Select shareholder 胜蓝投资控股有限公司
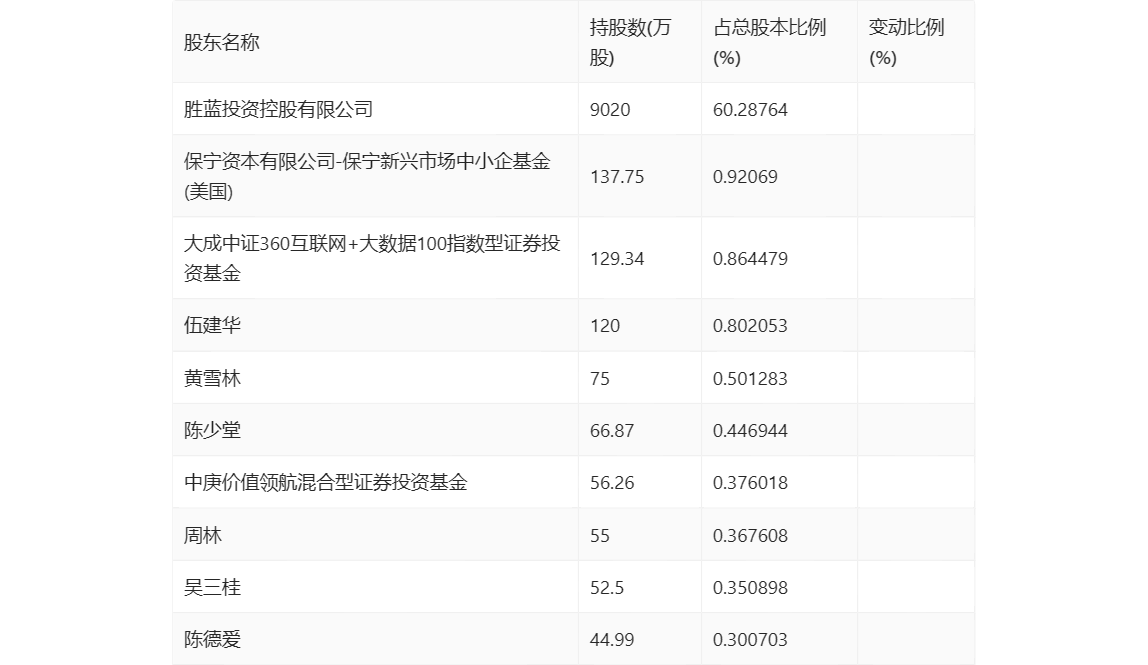Screen dimensions: 1148x665 [x=278, y=109]
